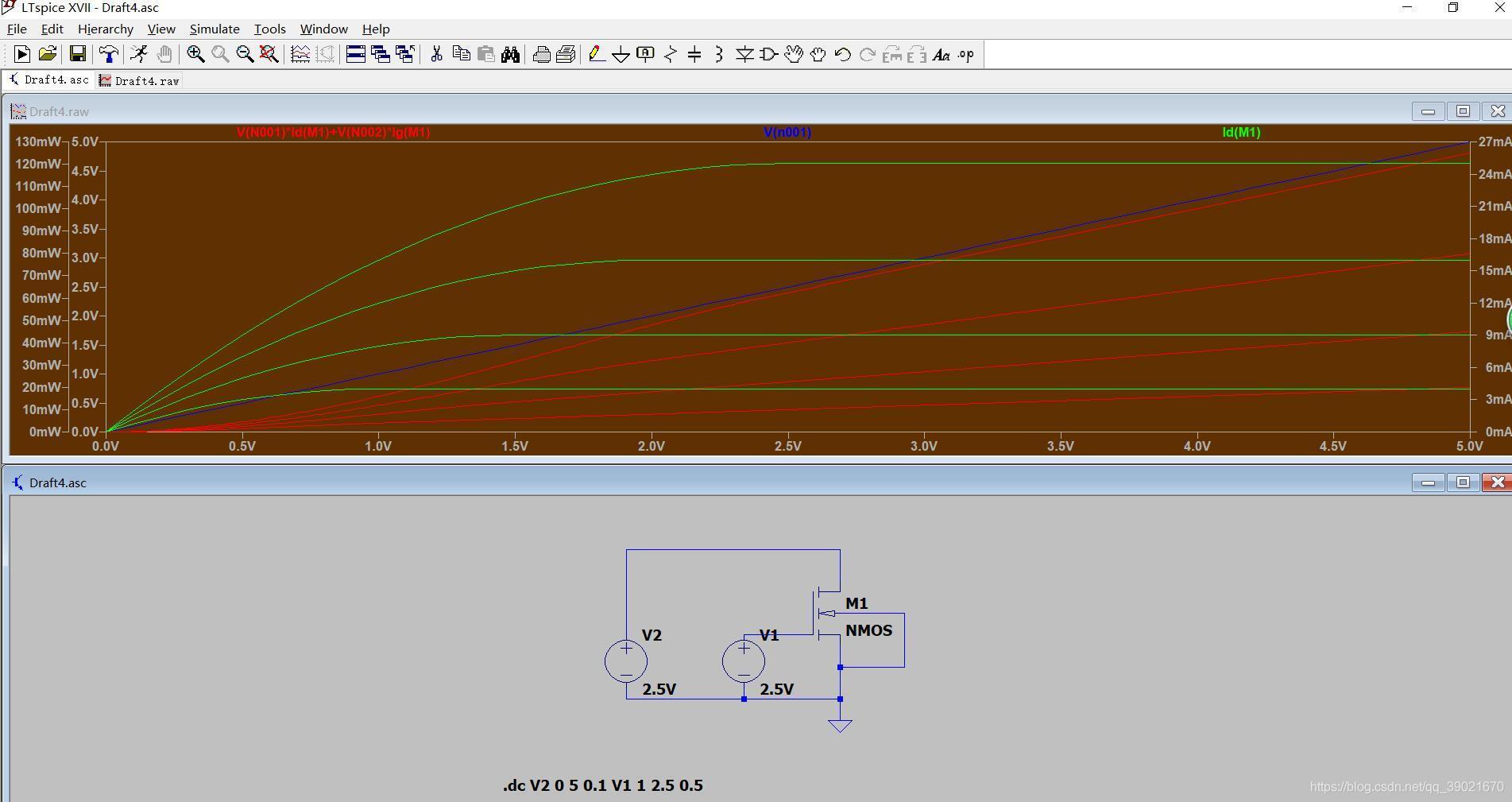Select the Draw Wire pencil tool
Screen dimensions: 1512x802
(x=597, y=54)
